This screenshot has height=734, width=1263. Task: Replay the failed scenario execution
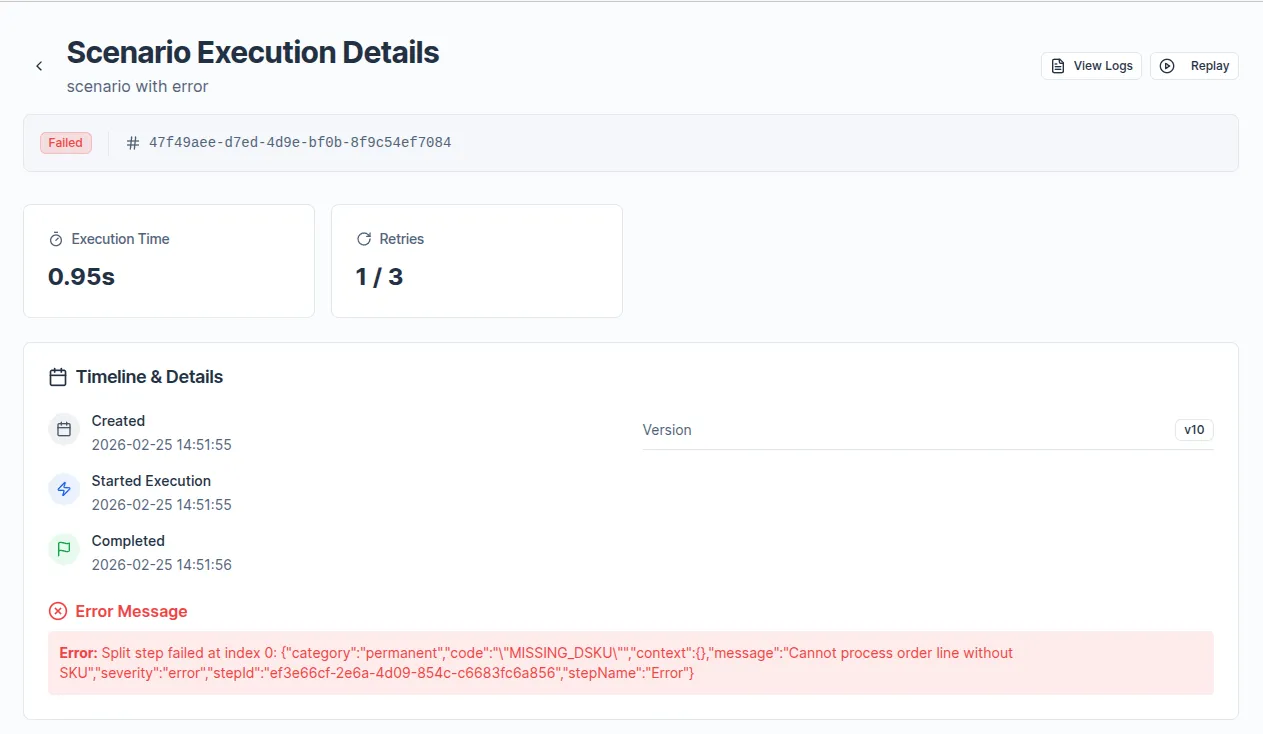pyautogui.click(x=1194, y=66)
